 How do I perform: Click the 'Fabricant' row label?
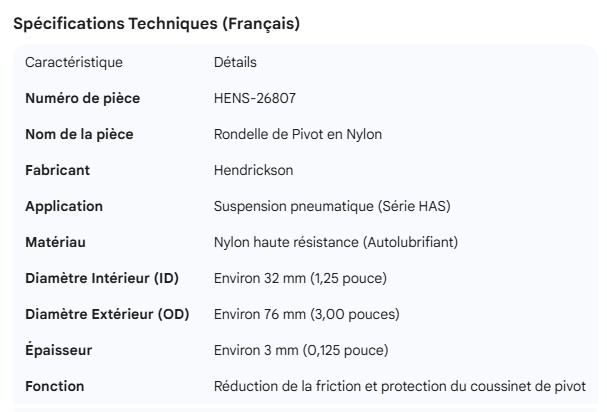(57, 170)
